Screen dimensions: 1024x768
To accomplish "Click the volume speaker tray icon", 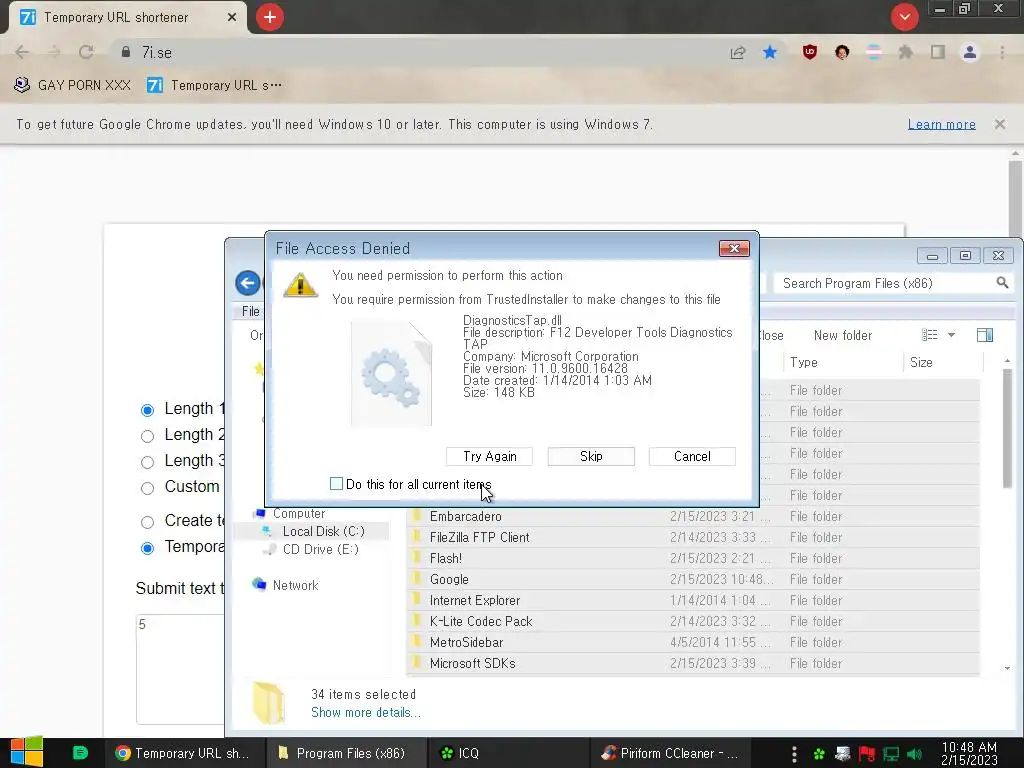I will tap(915, 754).
